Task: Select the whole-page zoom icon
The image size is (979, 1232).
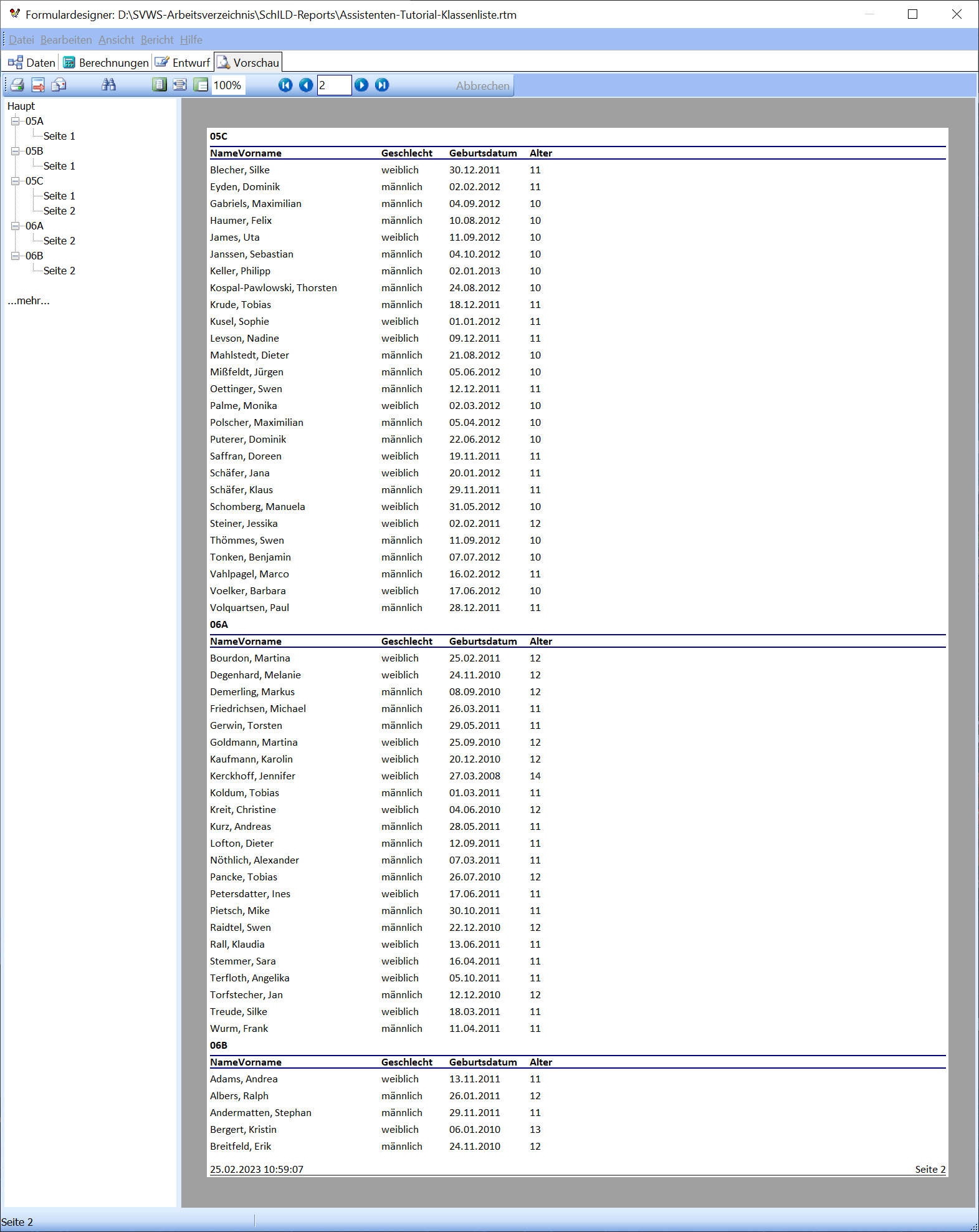Action: 160,85
